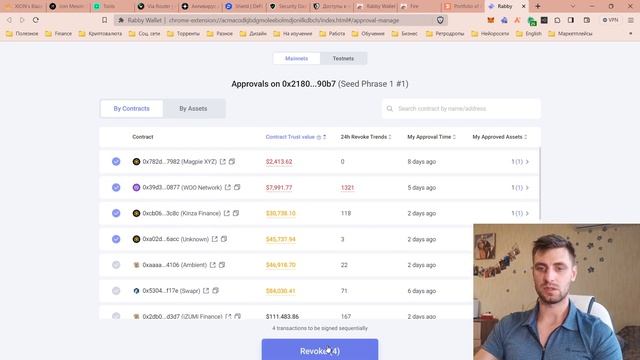Select the By Assets view
Viewport: 640px width, 360px height.
click(193, 109)
